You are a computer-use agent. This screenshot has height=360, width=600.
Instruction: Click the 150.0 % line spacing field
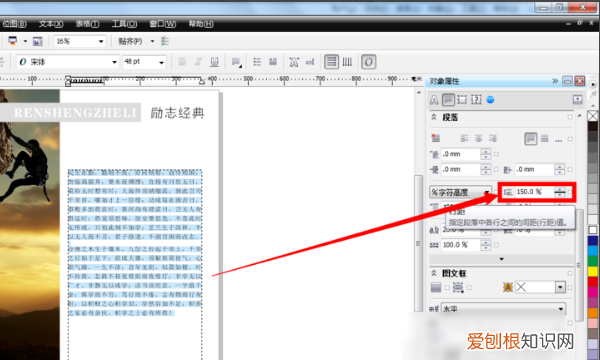pos(535,192)
